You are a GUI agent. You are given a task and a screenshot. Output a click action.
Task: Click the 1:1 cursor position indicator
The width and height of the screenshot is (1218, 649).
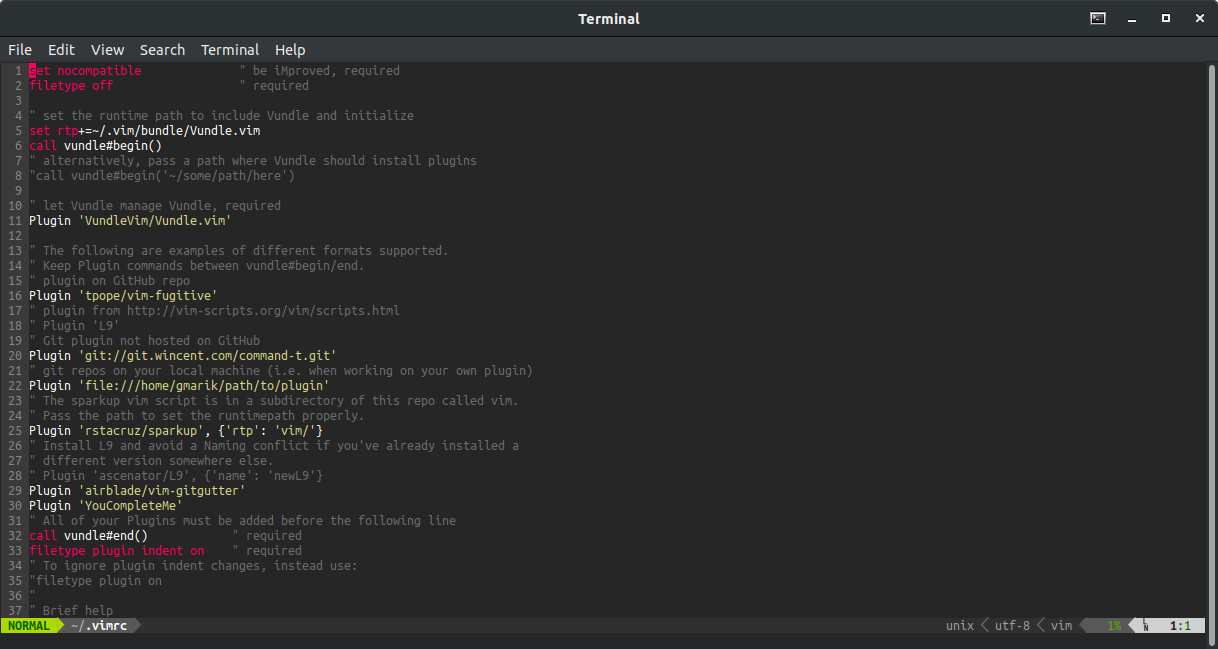(1180, 626)
